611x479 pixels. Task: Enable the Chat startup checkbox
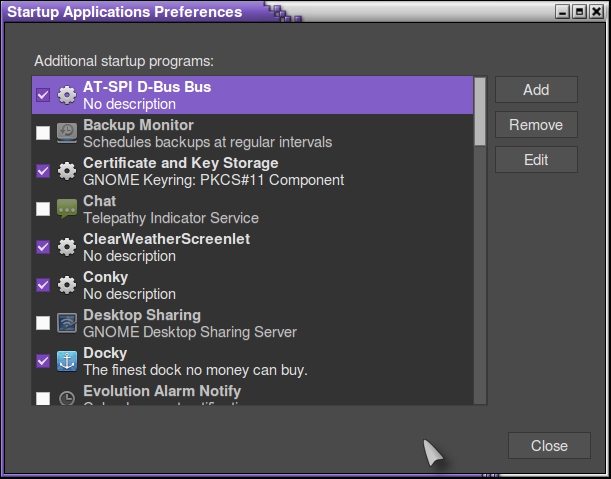coord(43,209)
